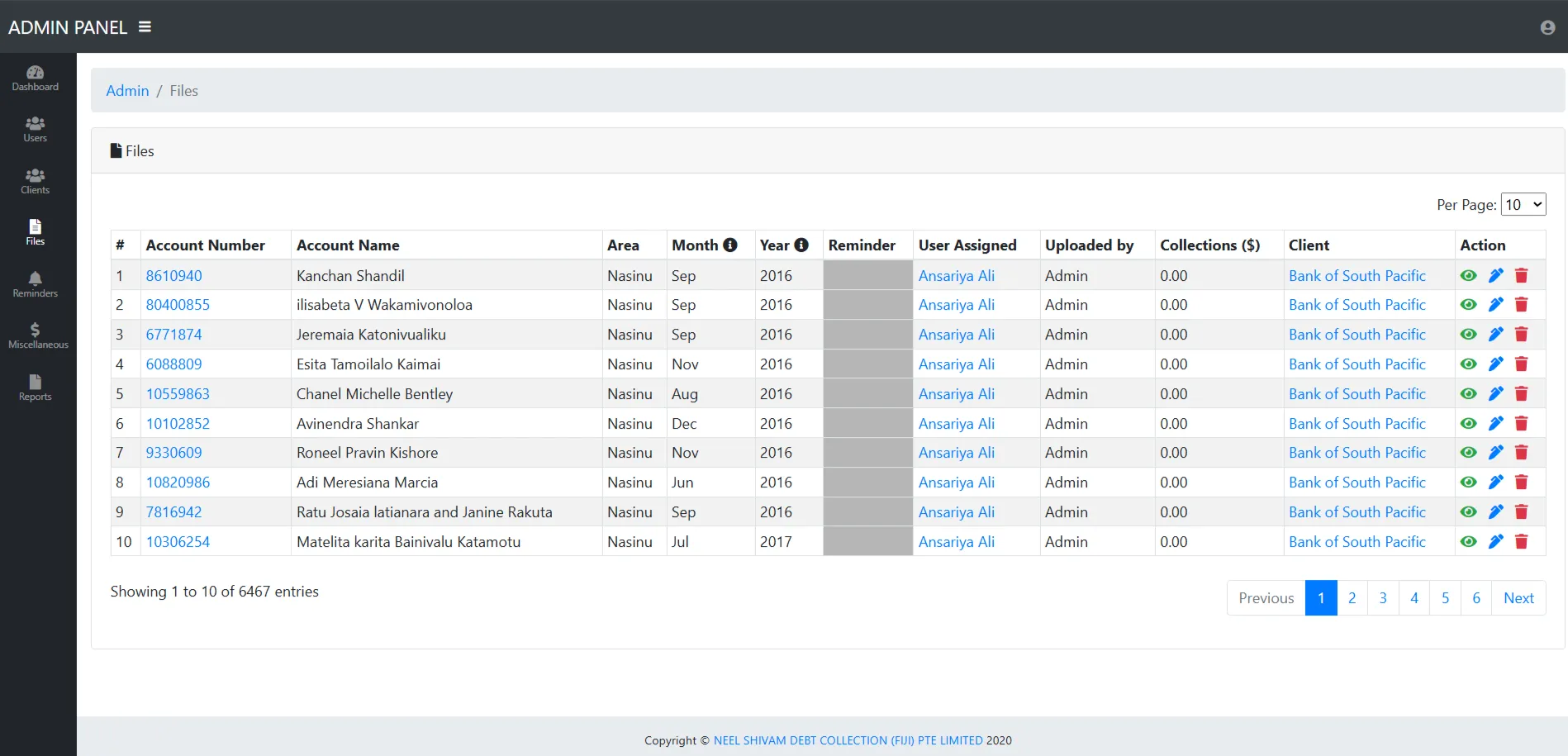
Task: Delete file for Avinendra Shankar
Action: pyautogui.click(x=1522, y=424)
